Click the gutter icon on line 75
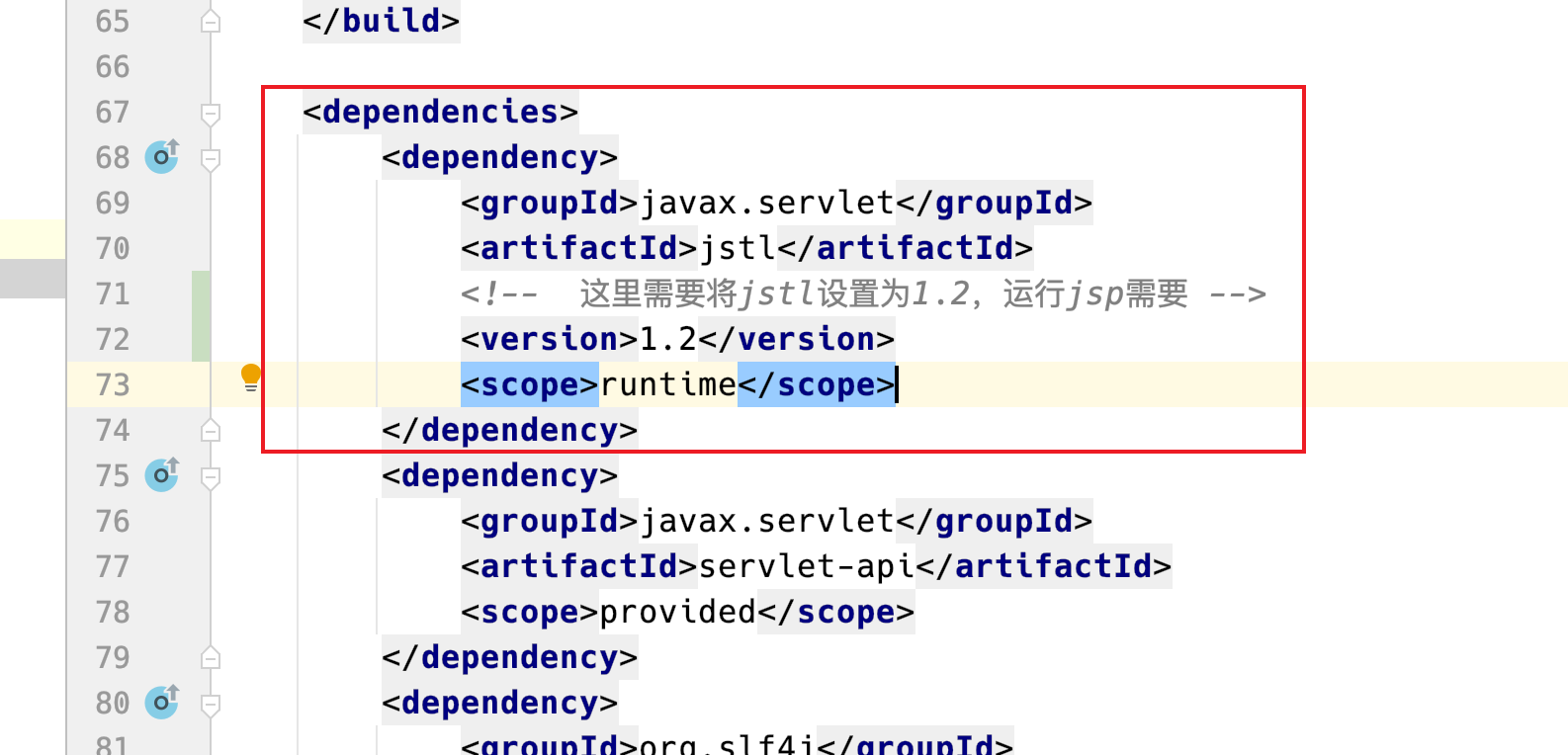The width and height of the screenshot is (1568, 755). click(162, 474)
